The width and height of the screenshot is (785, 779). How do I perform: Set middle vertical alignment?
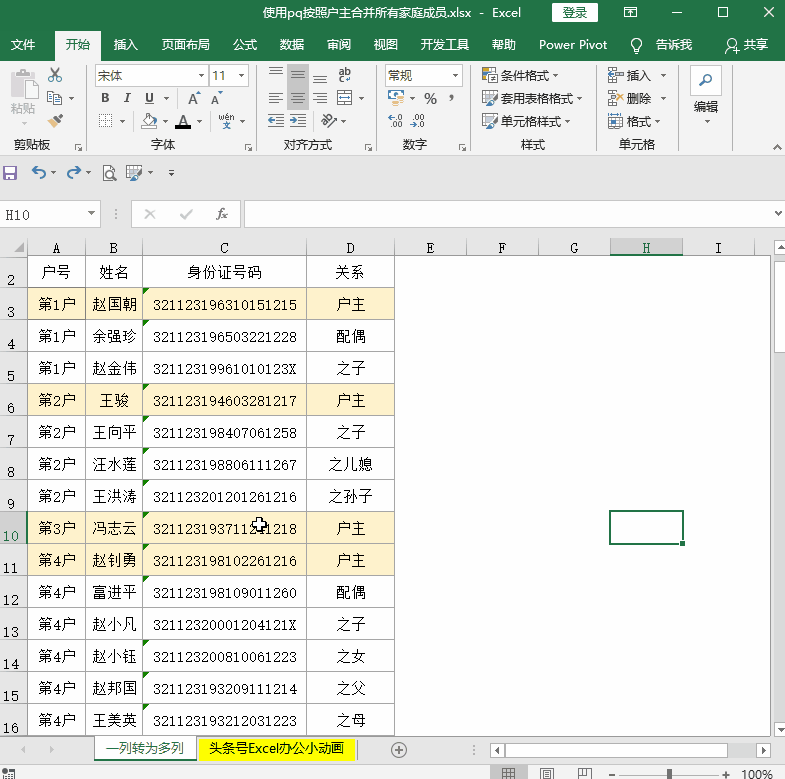(x=298, y=75)
